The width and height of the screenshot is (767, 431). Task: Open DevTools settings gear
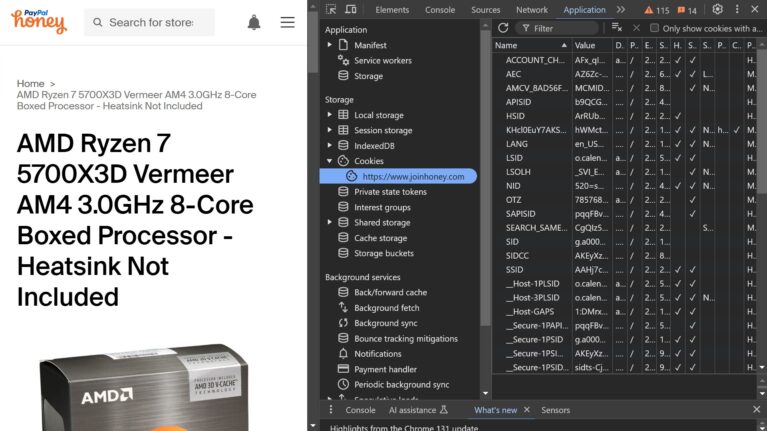(x=718, y=9)
